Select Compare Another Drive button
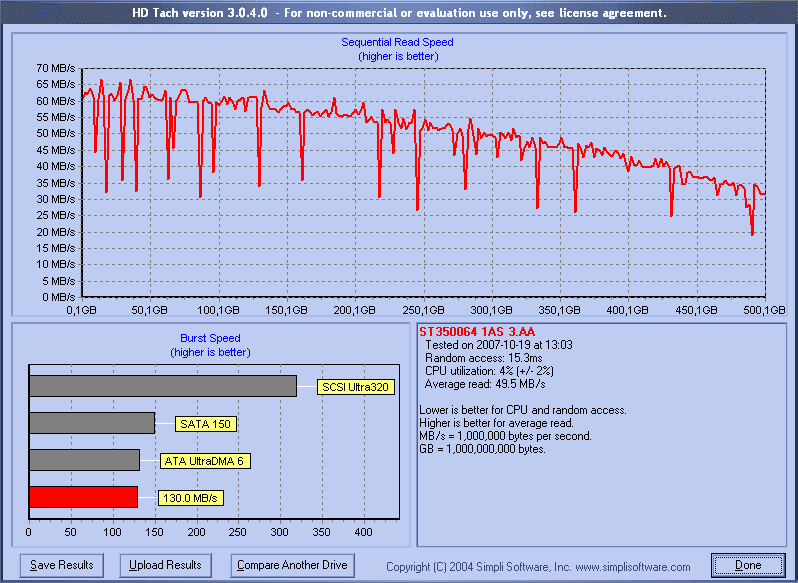The image size is (798, 583). [292, 565]
